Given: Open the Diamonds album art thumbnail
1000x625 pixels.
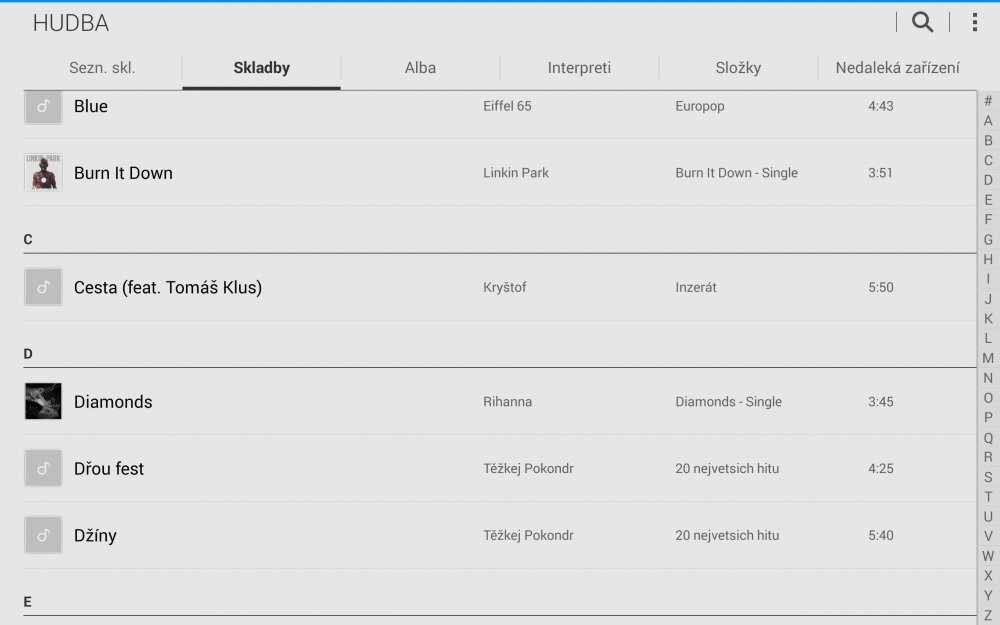Looking at the screenshot, I should coord(42,401).
